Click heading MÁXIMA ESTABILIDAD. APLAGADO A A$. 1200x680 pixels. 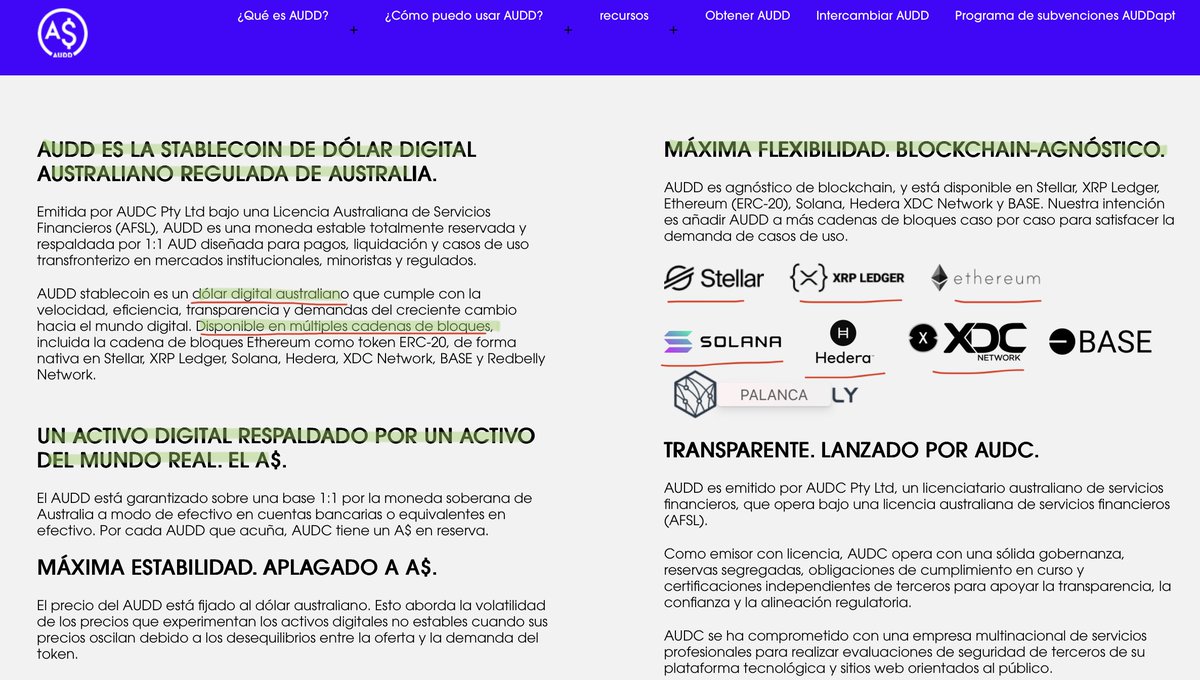point(237,567)
